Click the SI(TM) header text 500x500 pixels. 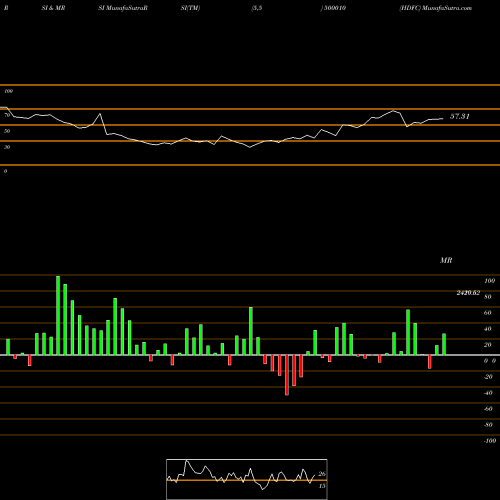pos(190,8)
